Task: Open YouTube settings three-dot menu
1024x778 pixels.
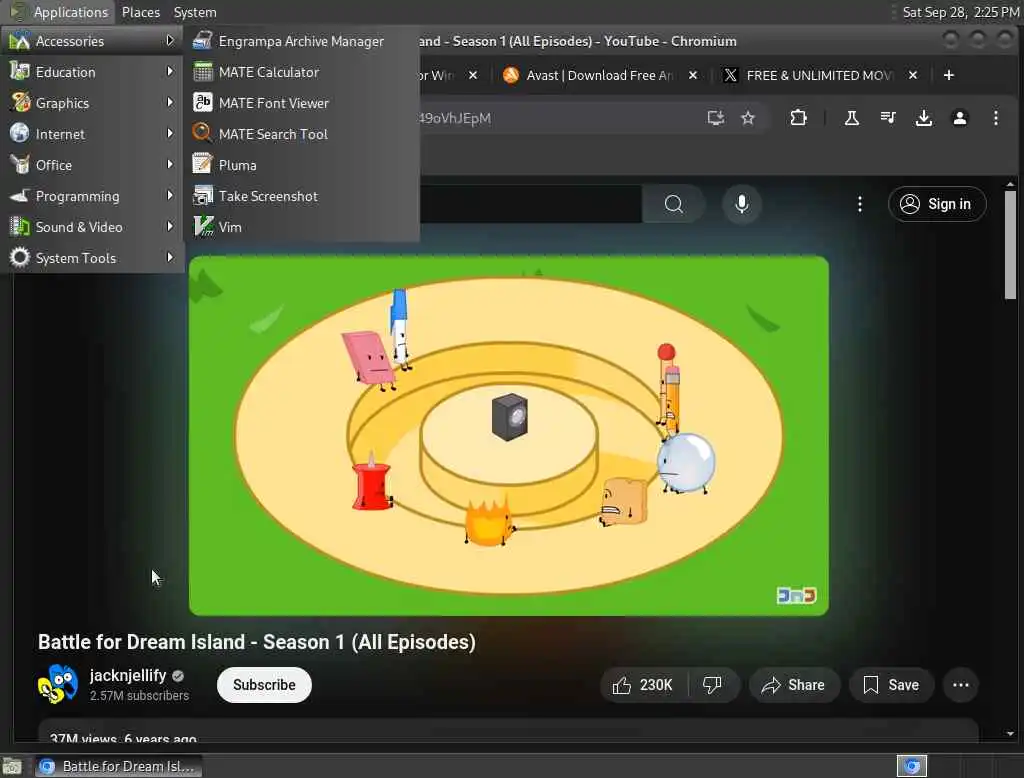Action: point(859,204)
